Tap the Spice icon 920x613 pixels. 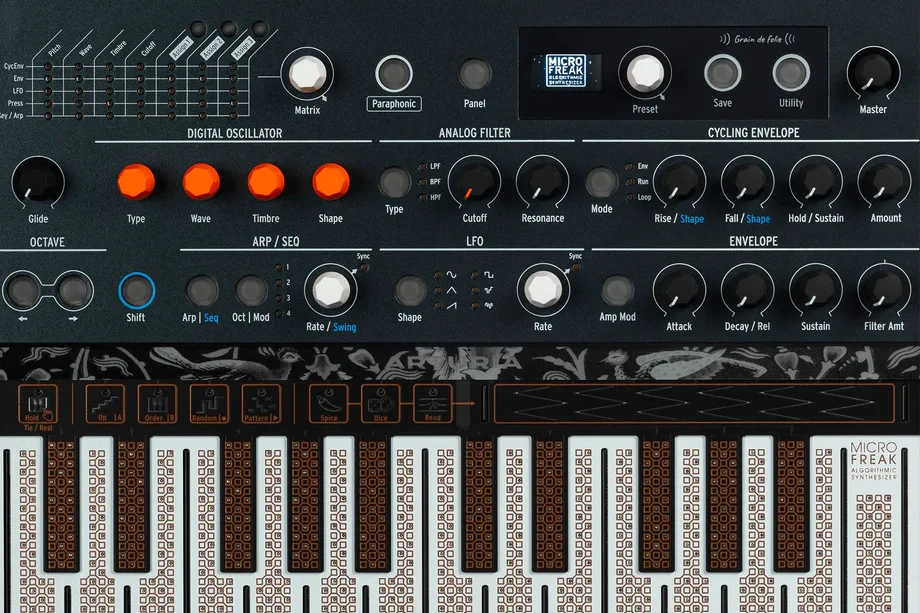coord(328,402)
